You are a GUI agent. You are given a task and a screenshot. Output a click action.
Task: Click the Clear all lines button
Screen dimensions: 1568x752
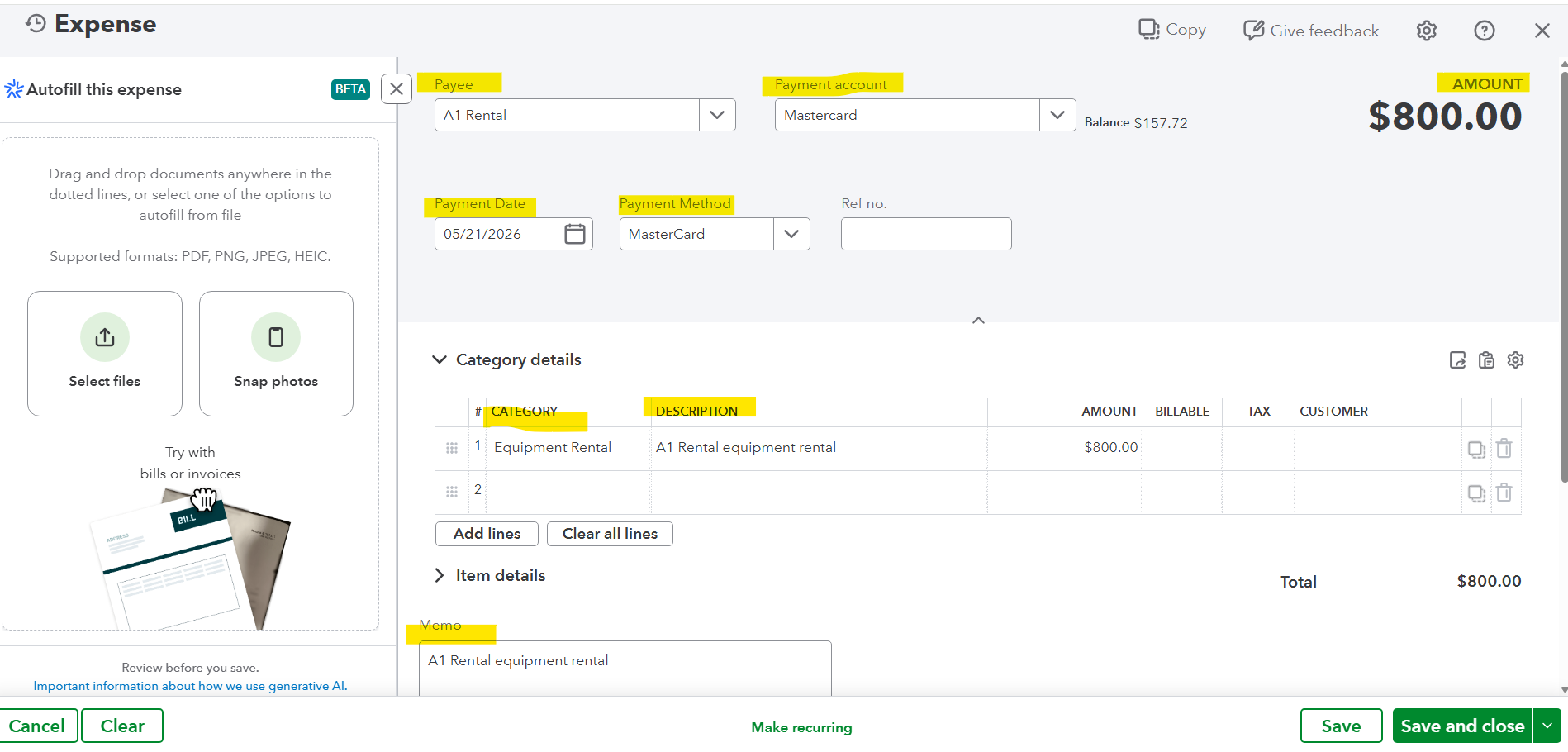pos(610,534)
